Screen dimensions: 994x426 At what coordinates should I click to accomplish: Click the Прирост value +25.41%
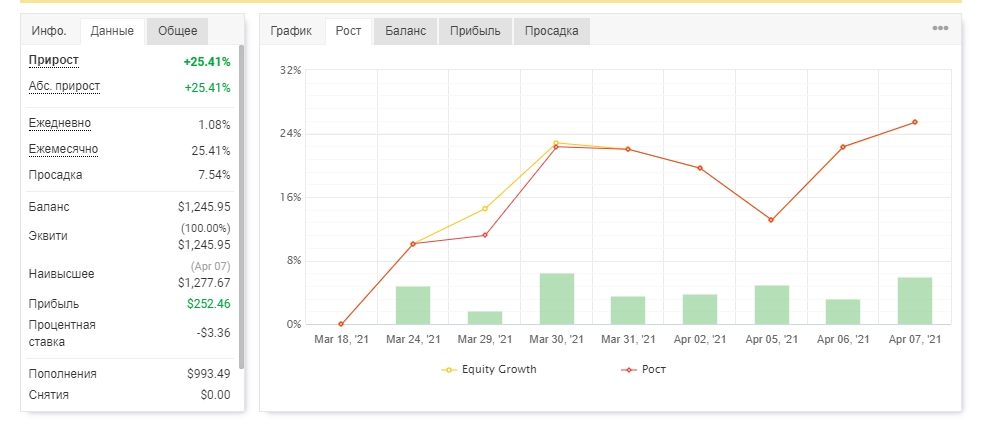point(207,62)
